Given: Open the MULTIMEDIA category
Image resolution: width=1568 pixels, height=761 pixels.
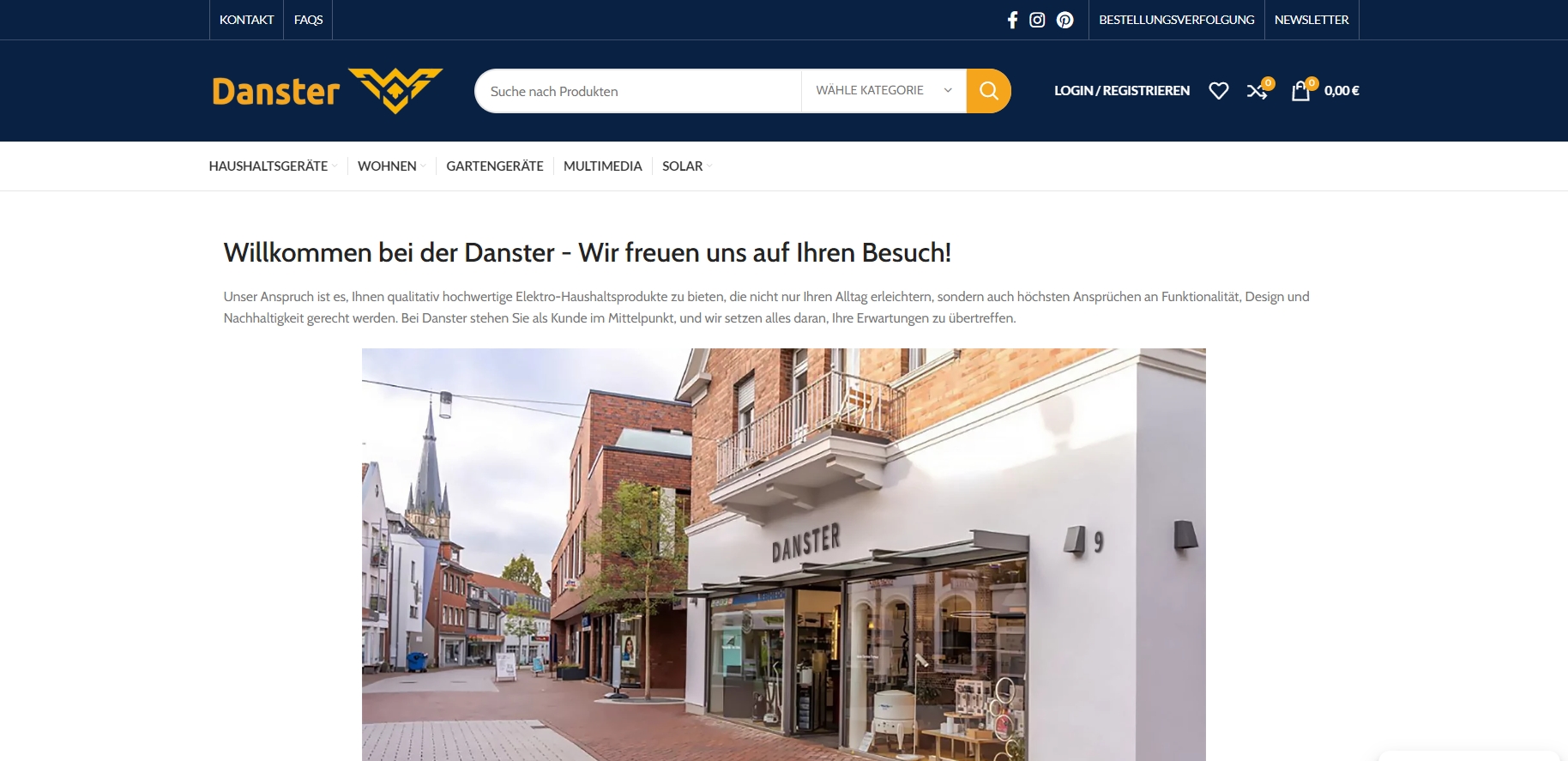Looking at the screenshot, I should point(602,166).
